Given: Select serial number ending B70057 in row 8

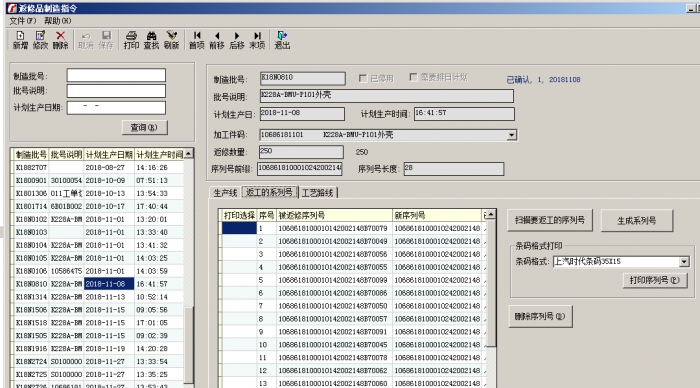Looking at the screenshot, I should click(x=333, y=319).
